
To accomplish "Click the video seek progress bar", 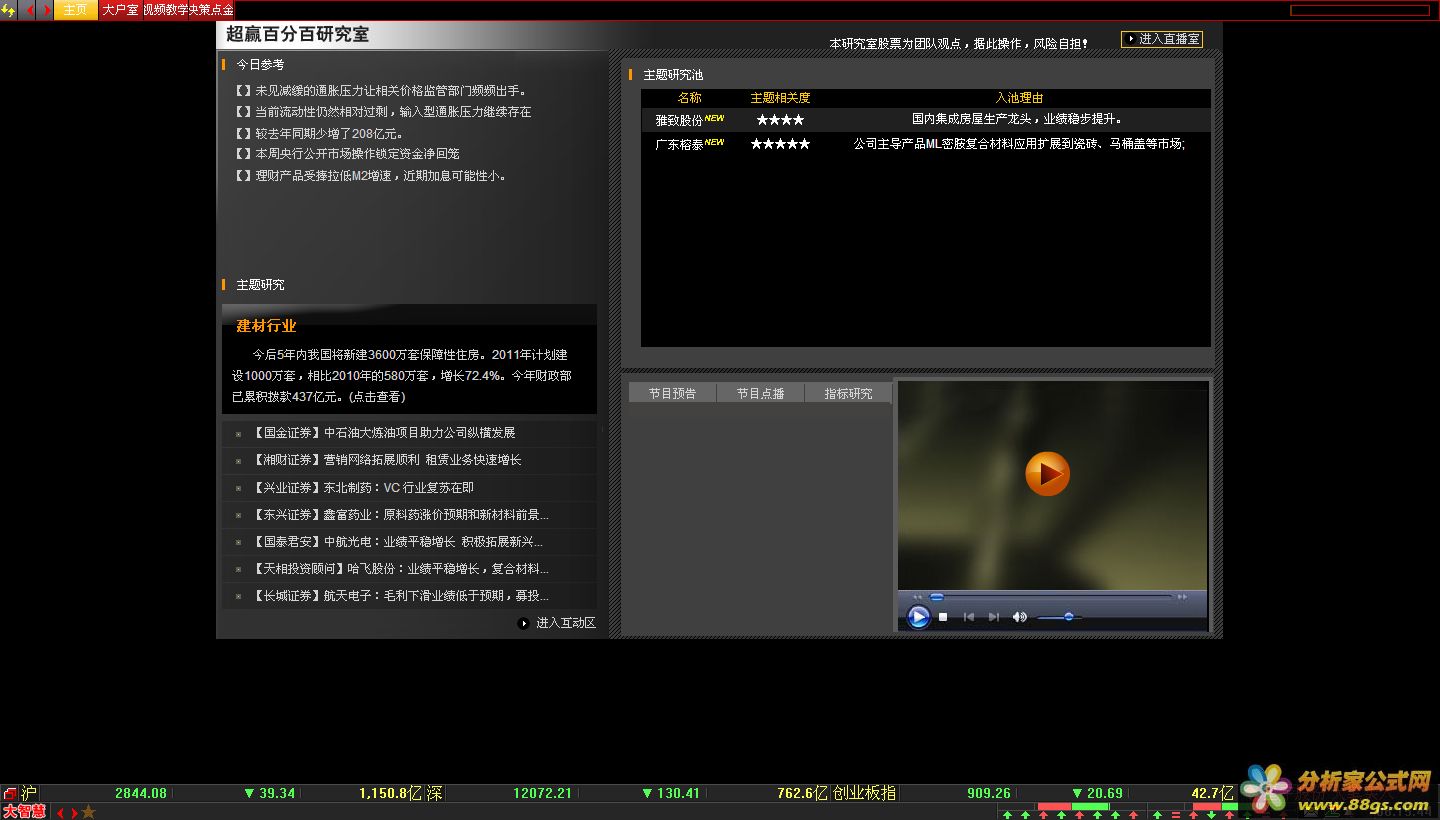I will coord(1051,597).
